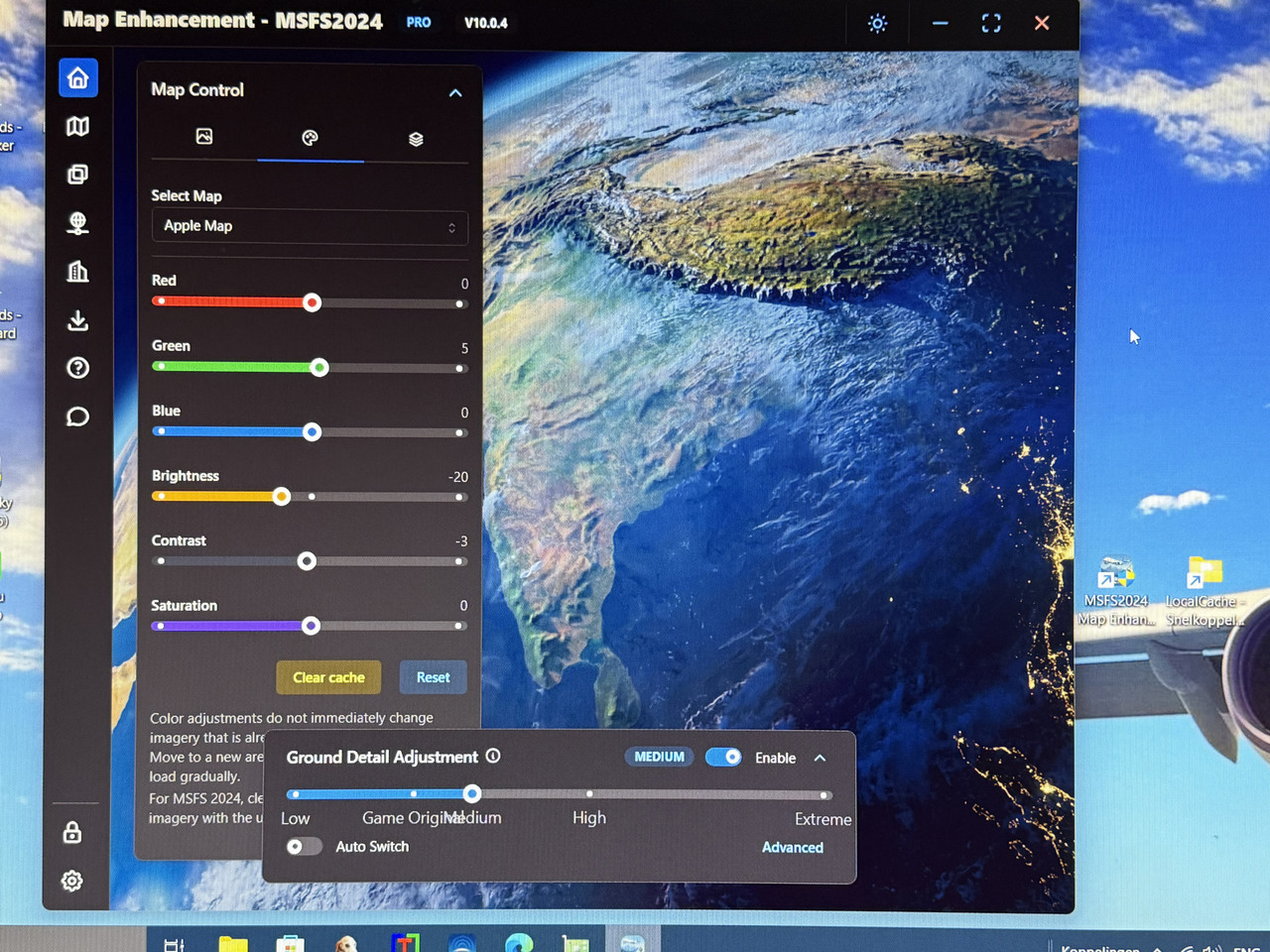Open the help question mark icon
1270x952 pixels.
77,368
